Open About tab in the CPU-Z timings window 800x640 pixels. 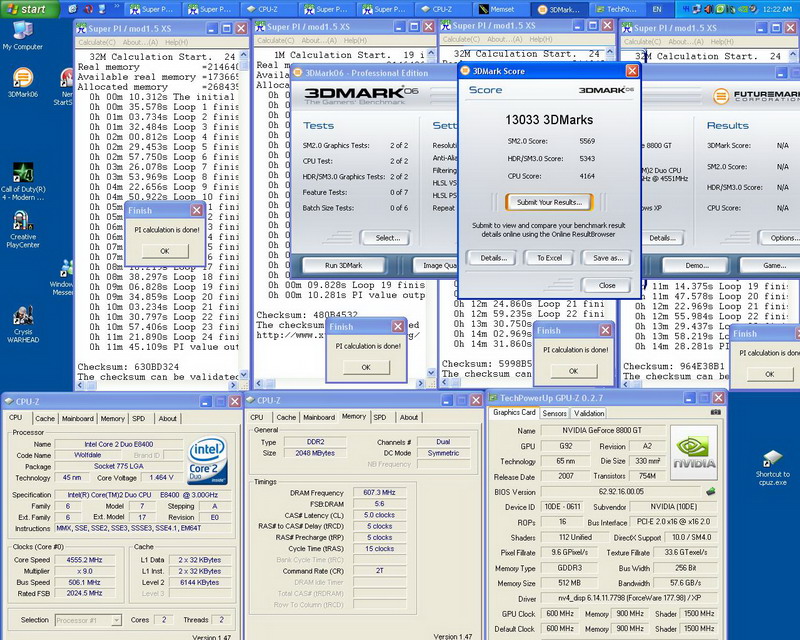[409, 417]
